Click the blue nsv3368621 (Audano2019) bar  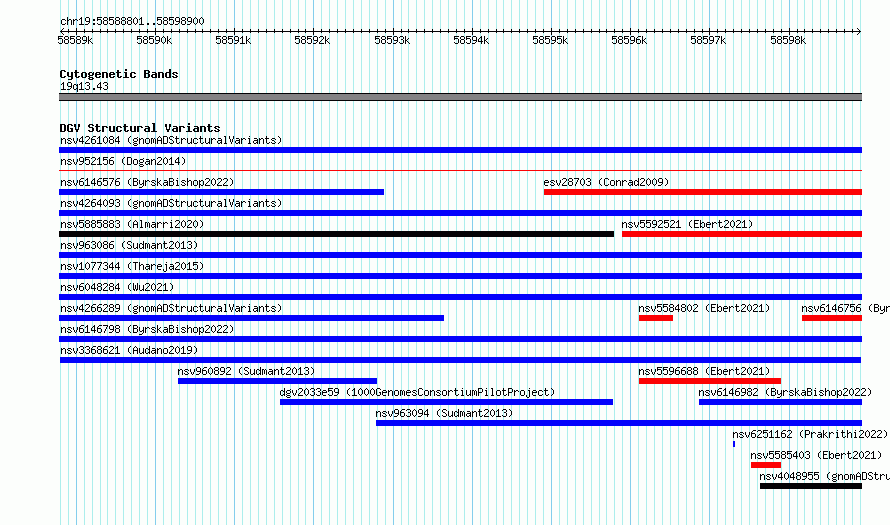[x=460, y=360]
